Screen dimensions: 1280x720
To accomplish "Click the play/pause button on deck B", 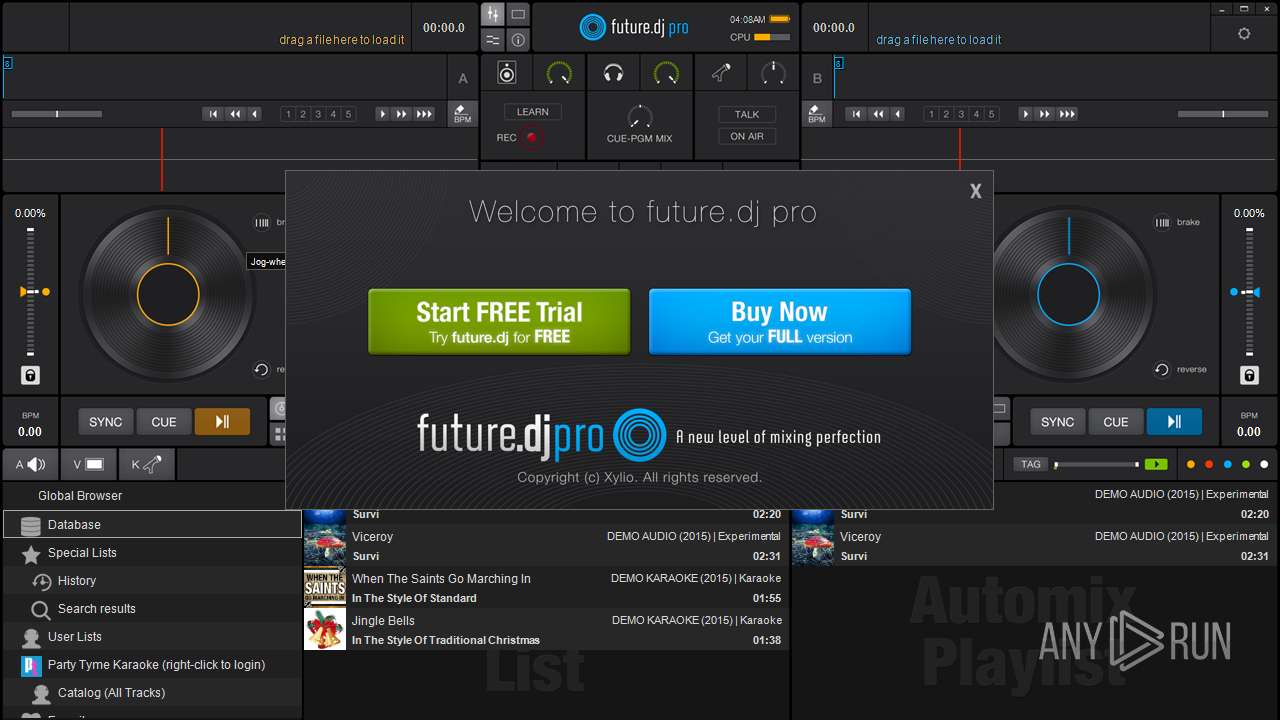I will [x=1174, y=422].
